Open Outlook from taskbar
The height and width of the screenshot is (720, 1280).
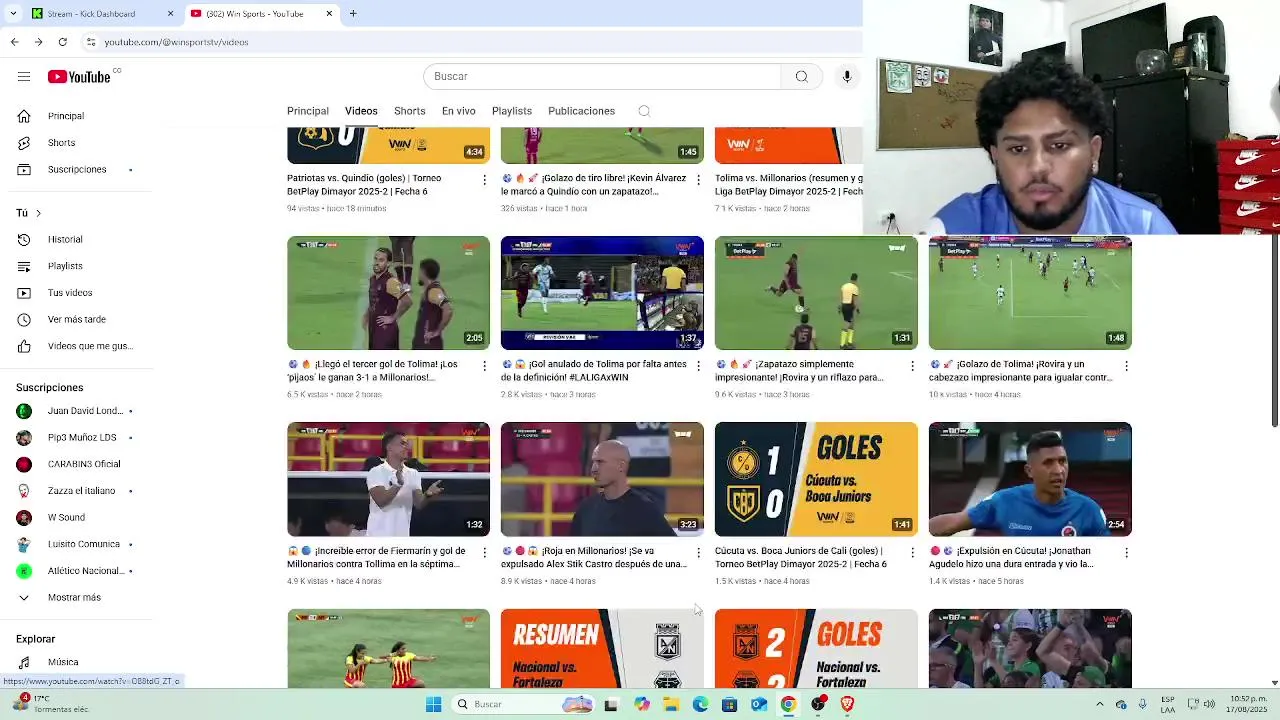click(x=759, y=705)
